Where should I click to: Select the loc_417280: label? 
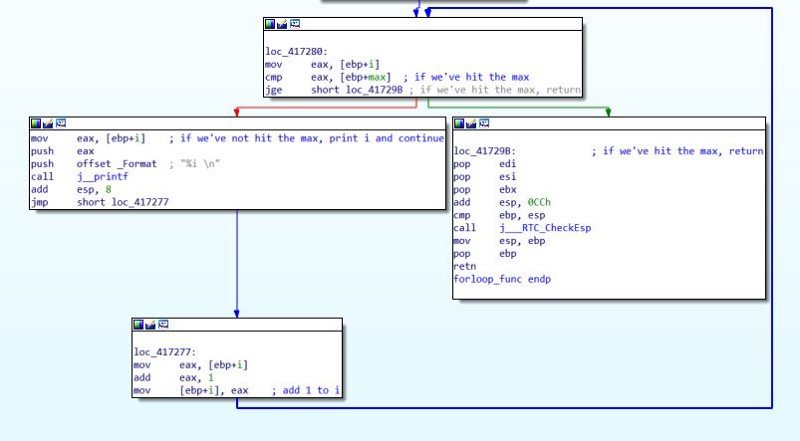[296, 52]
